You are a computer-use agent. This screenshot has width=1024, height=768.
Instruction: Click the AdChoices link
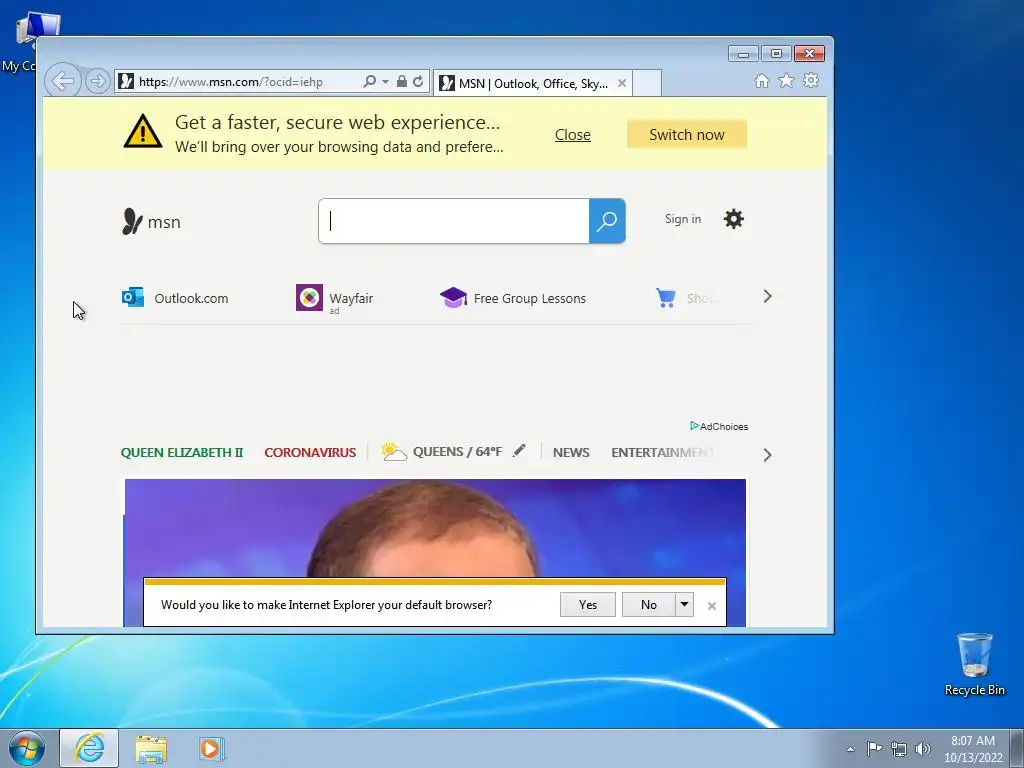(x=719, y=426)
